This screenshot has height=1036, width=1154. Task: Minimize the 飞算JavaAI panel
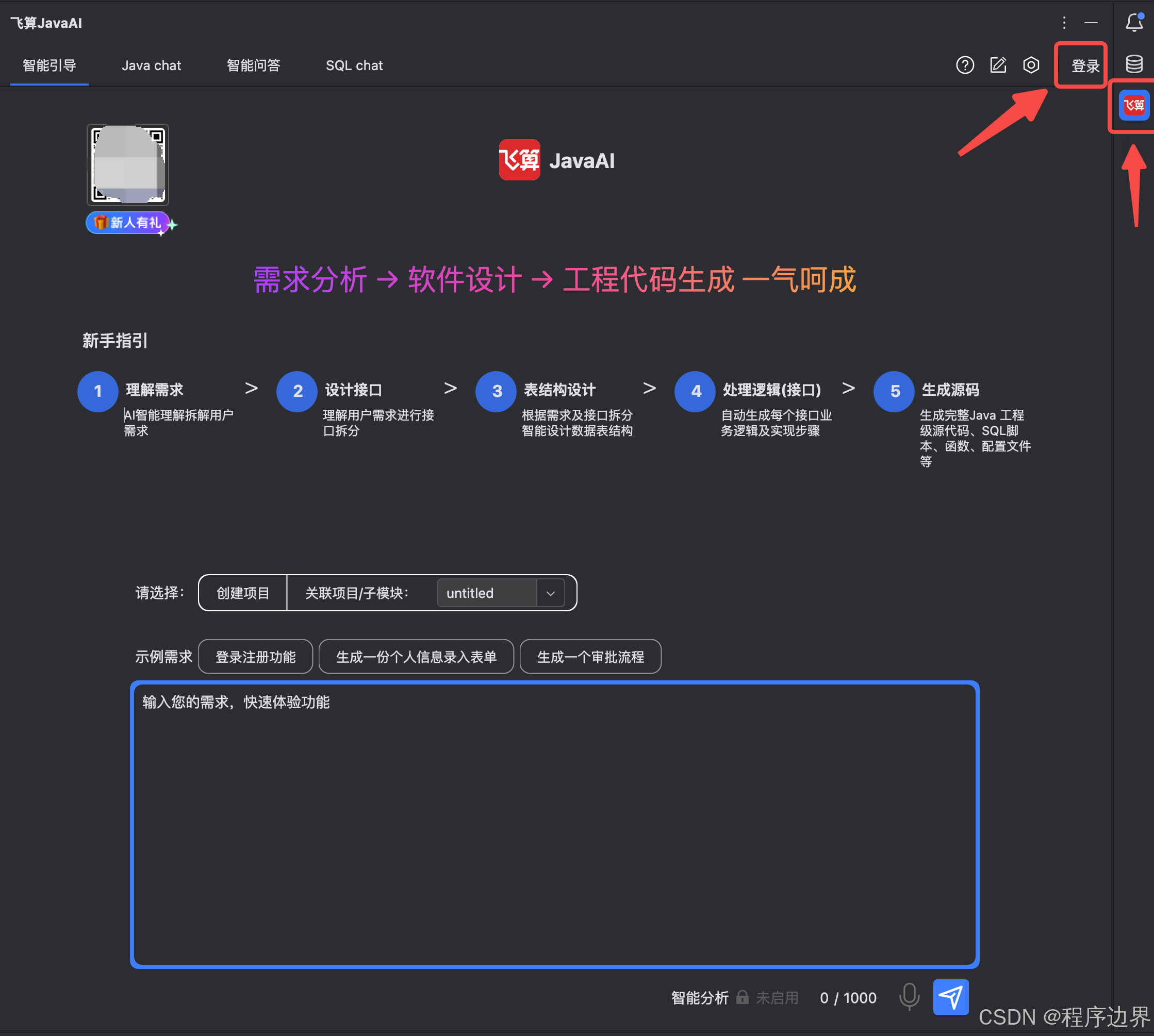(x=1091, y=23)
